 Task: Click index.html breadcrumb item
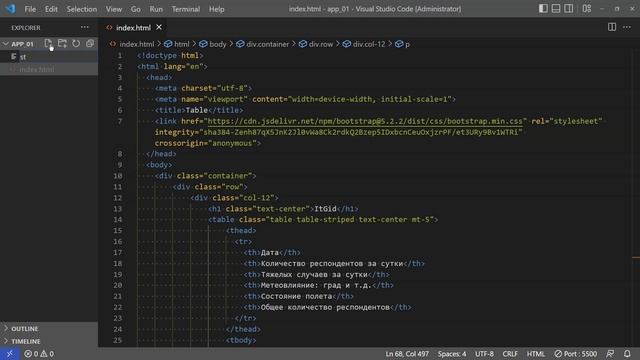click(x=136, y=44)
